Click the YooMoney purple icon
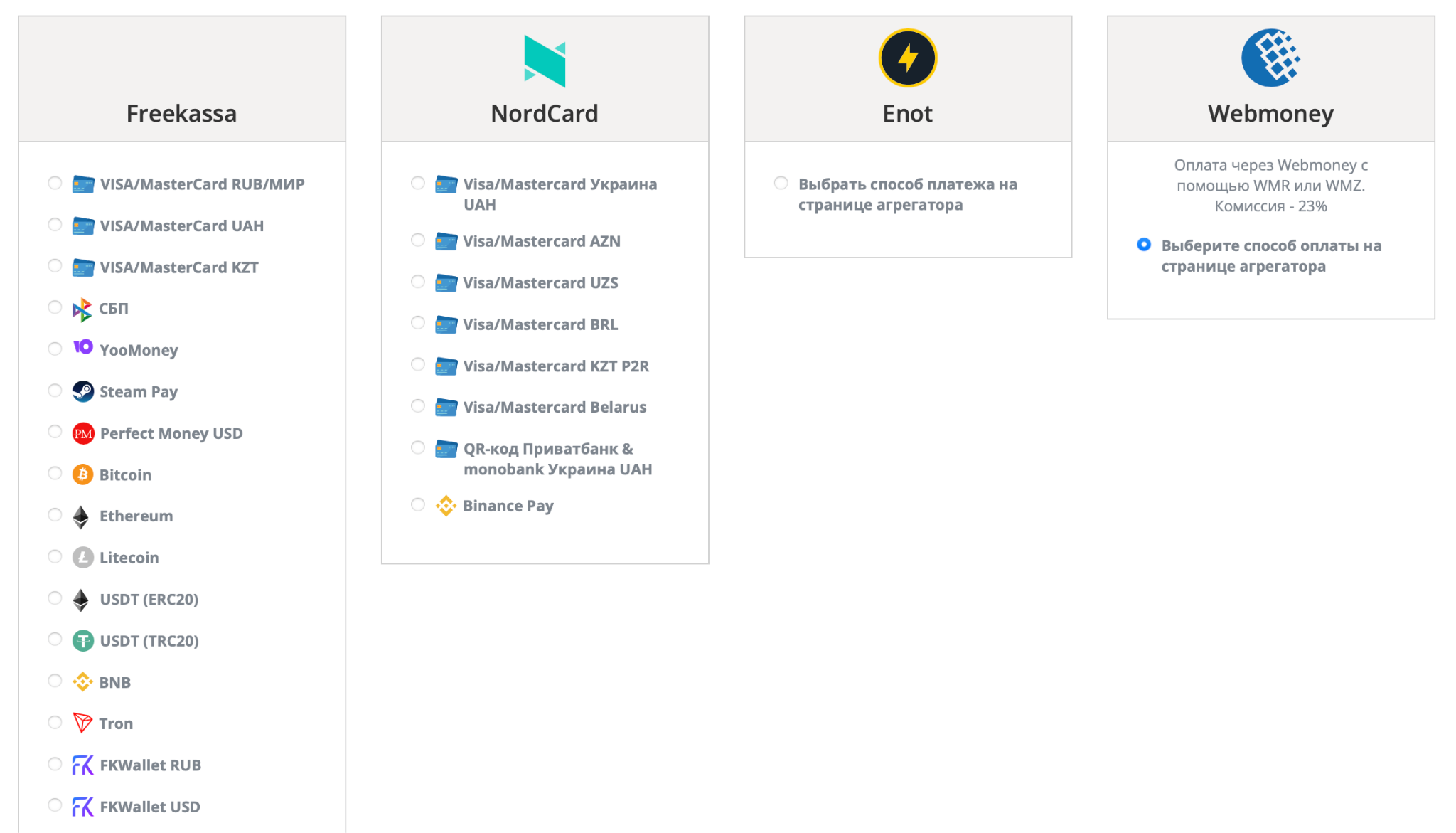 (x=83, y=346)
